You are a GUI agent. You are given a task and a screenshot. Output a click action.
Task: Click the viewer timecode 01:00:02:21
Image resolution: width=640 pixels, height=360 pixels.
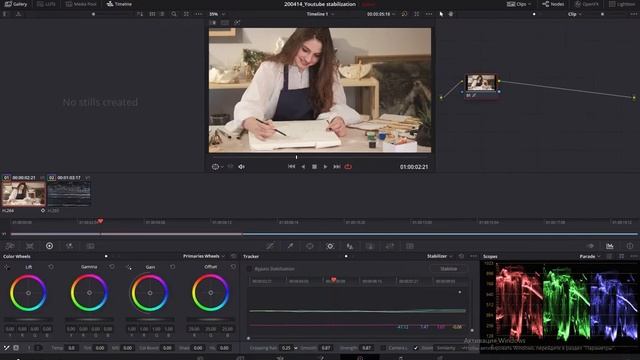pyautogui.click(x=414, y=167)
